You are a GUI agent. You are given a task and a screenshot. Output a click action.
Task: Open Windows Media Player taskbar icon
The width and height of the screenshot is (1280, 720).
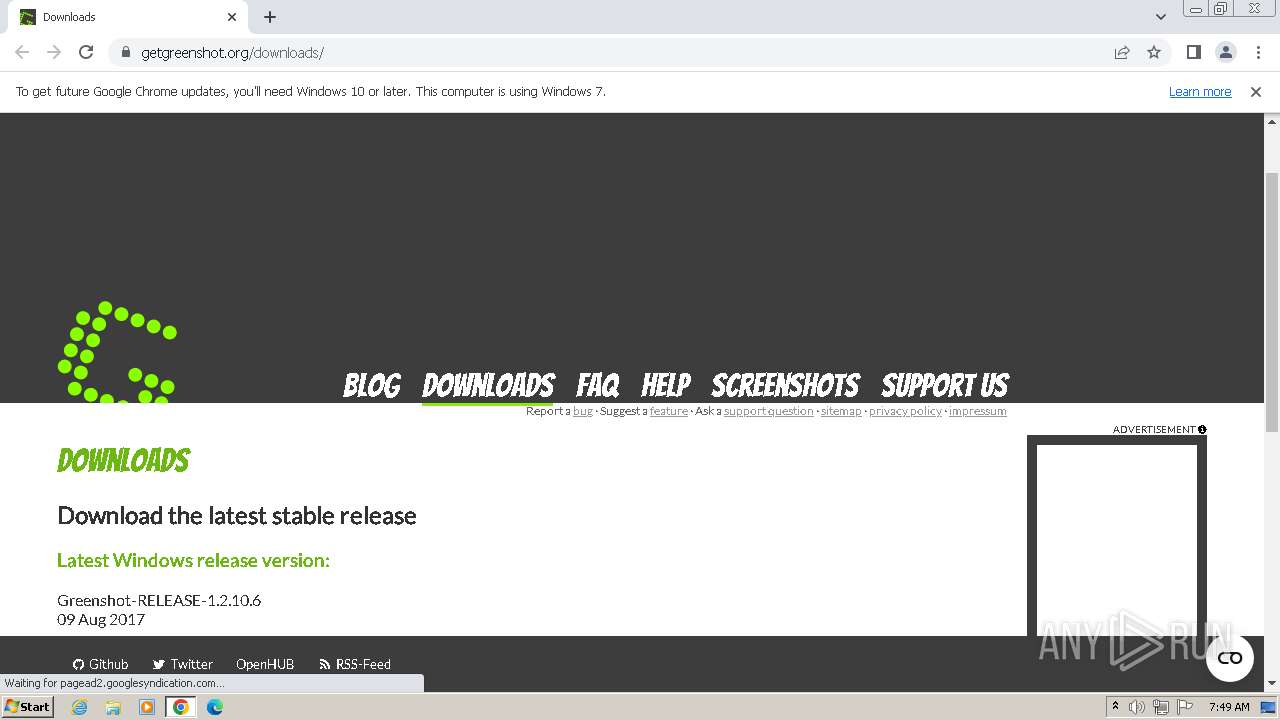coord(147,707)
